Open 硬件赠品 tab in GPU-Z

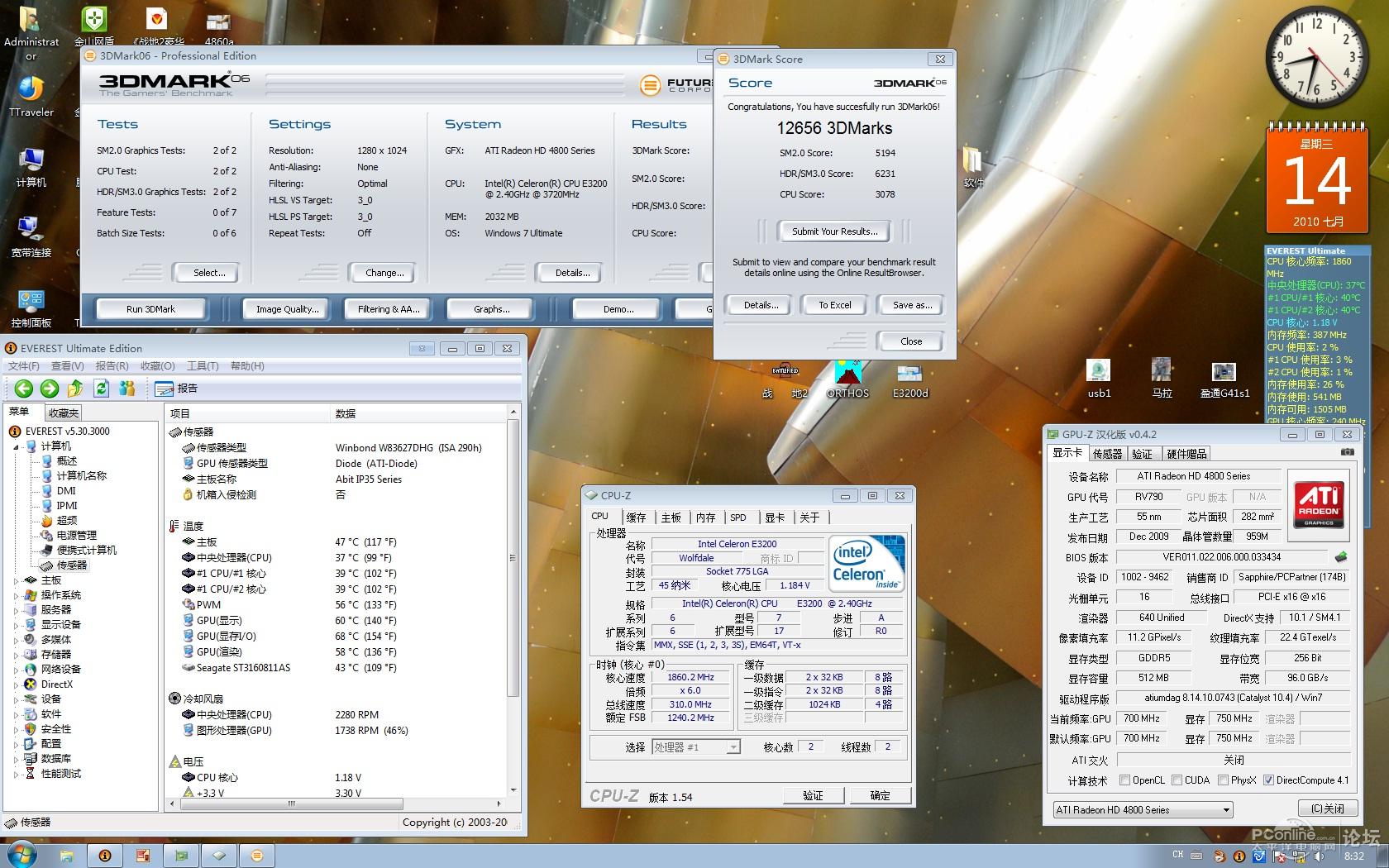[1187, 454]
